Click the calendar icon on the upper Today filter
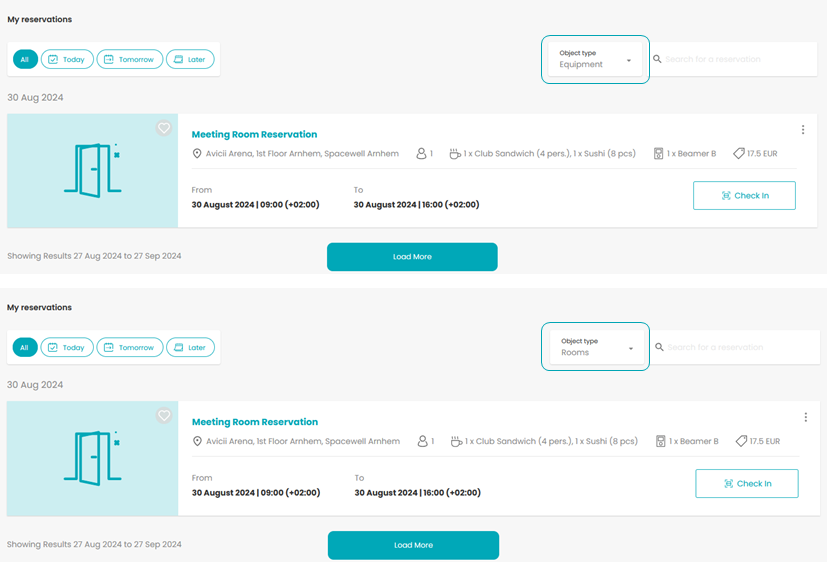This screenshot has width=827, height=562. click(53, 59)
